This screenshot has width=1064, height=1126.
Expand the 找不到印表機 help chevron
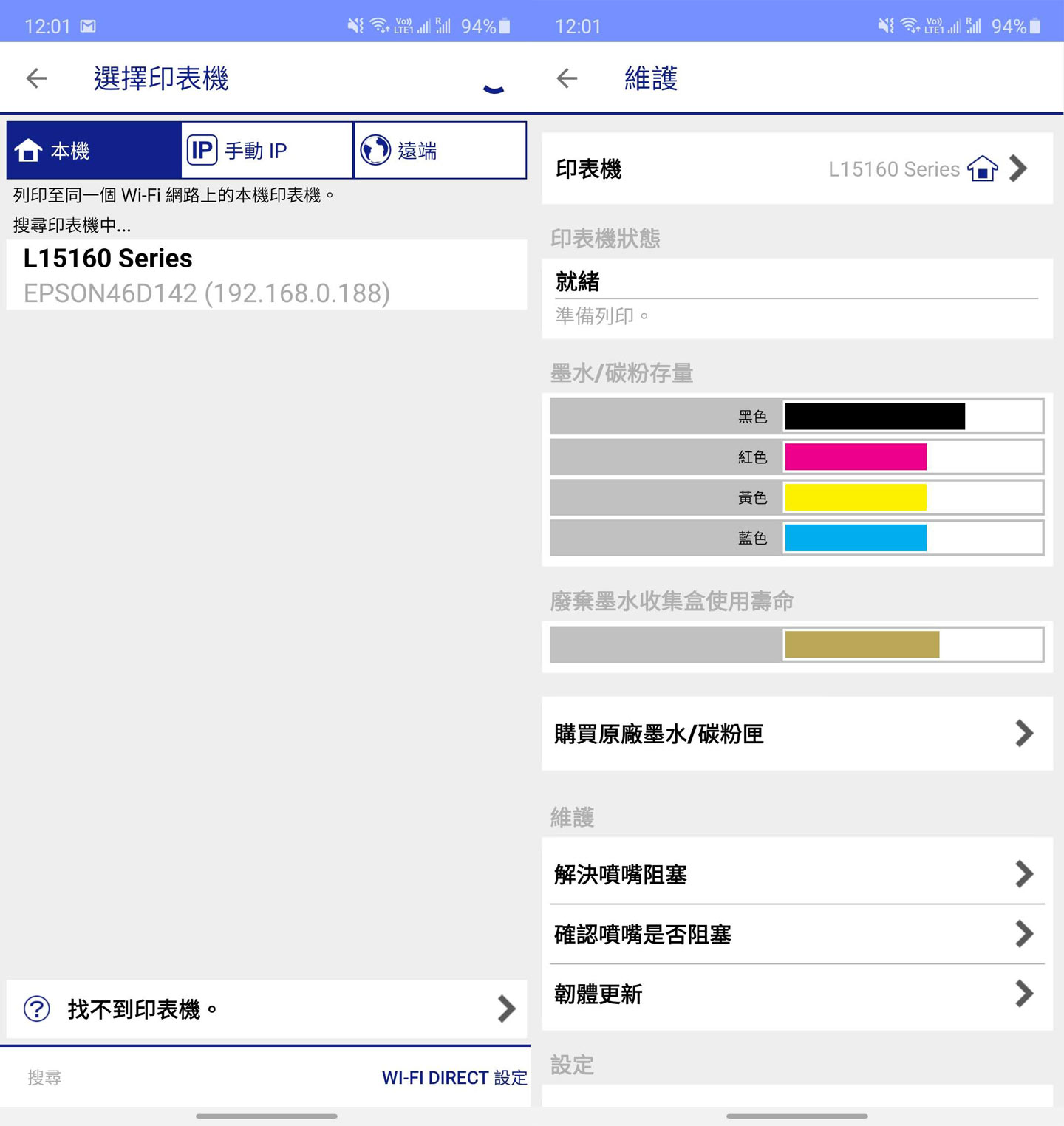[506, 1008]
